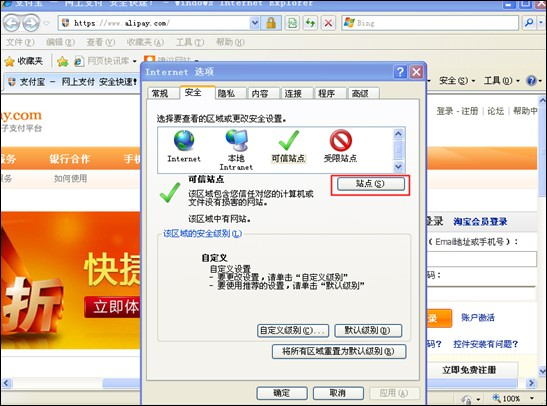Click the 如何使用 sub-navigation link
Screen dimensions: 547x406
coord(70,179)
